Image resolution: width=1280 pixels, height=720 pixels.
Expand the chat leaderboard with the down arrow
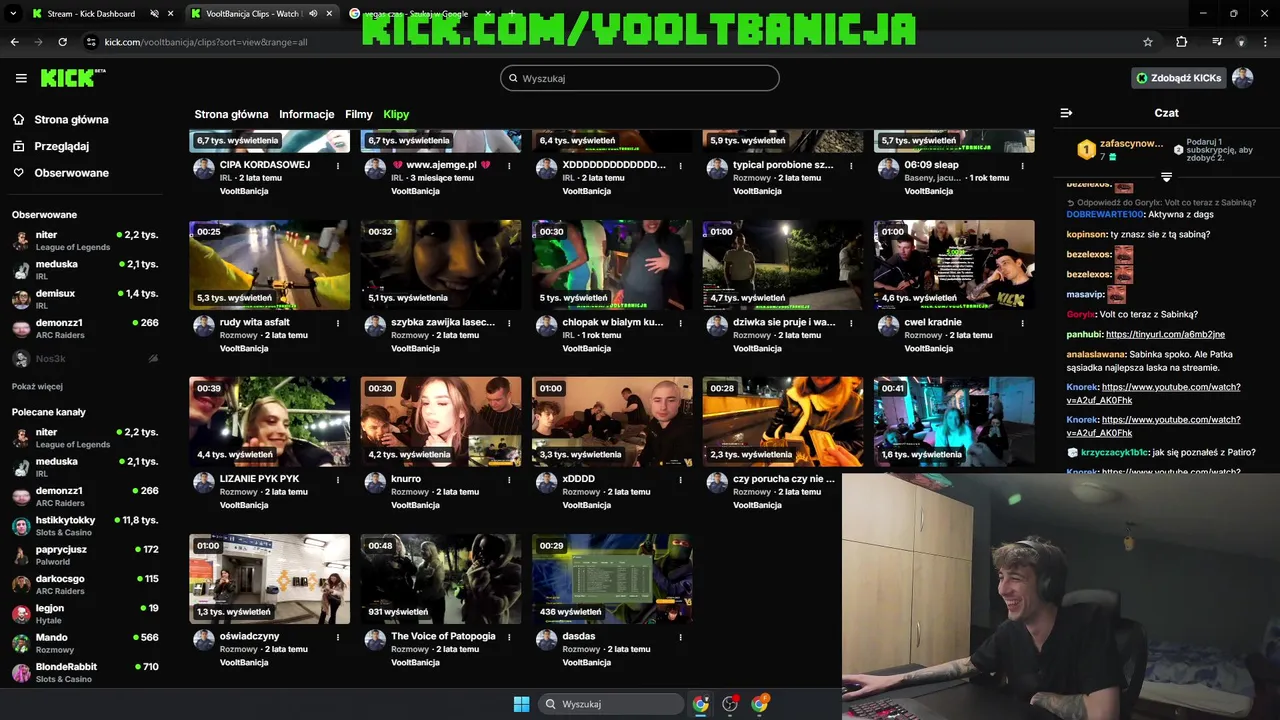click(x=1166, y=177)
